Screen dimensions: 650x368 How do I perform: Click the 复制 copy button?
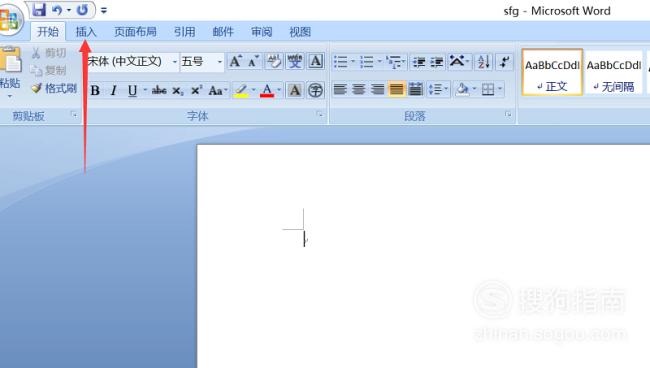click(49, 70)
